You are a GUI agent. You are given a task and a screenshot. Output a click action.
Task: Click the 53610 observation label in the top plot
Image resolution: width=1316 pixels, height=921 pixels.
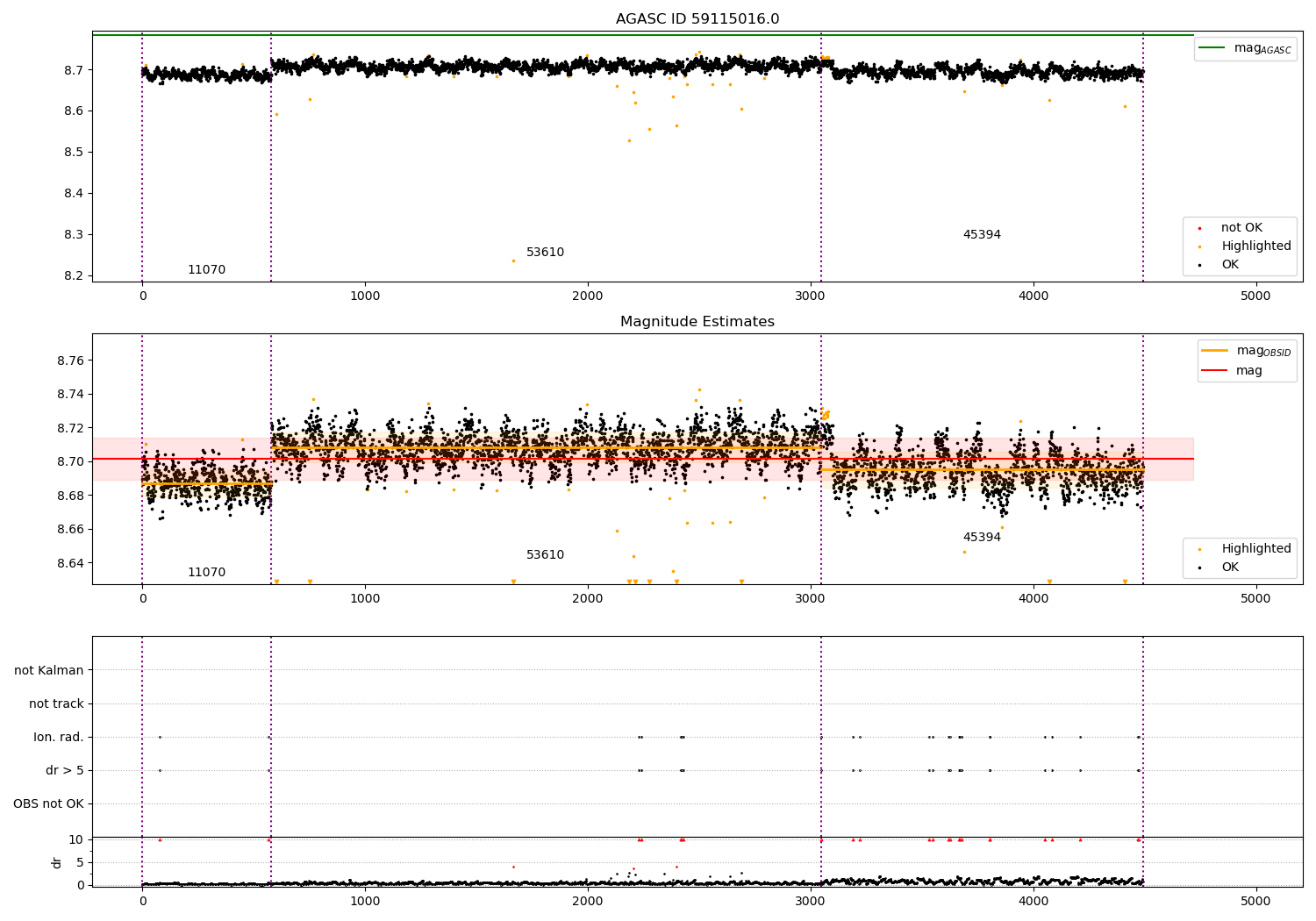pyautogui.click(x=545, y=253)
